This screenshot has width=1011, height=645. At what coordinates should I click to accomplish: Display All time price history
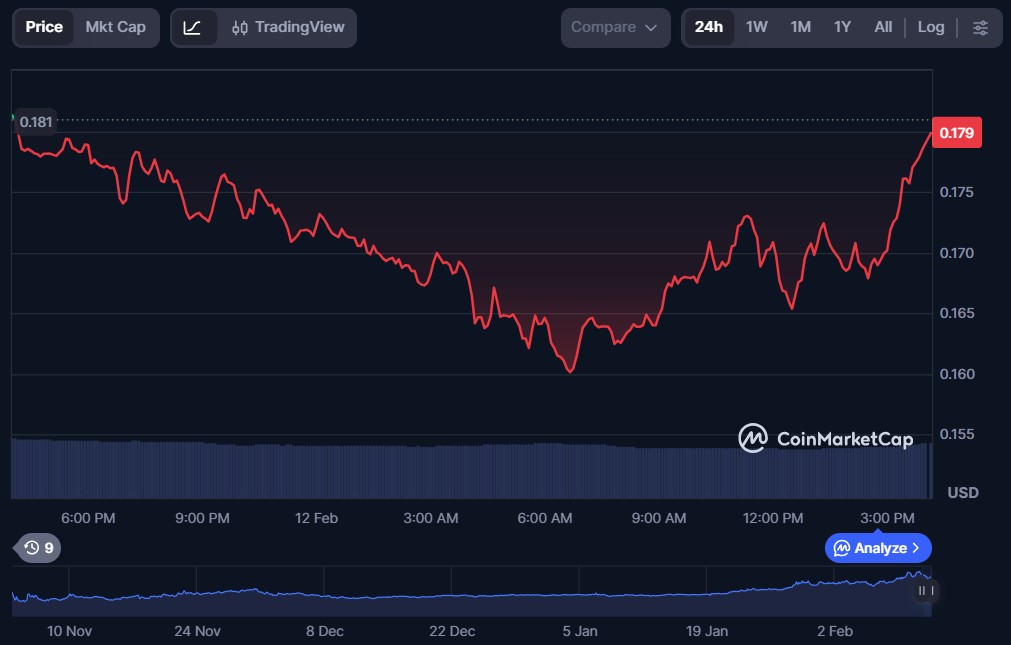[x=883, y=28]
